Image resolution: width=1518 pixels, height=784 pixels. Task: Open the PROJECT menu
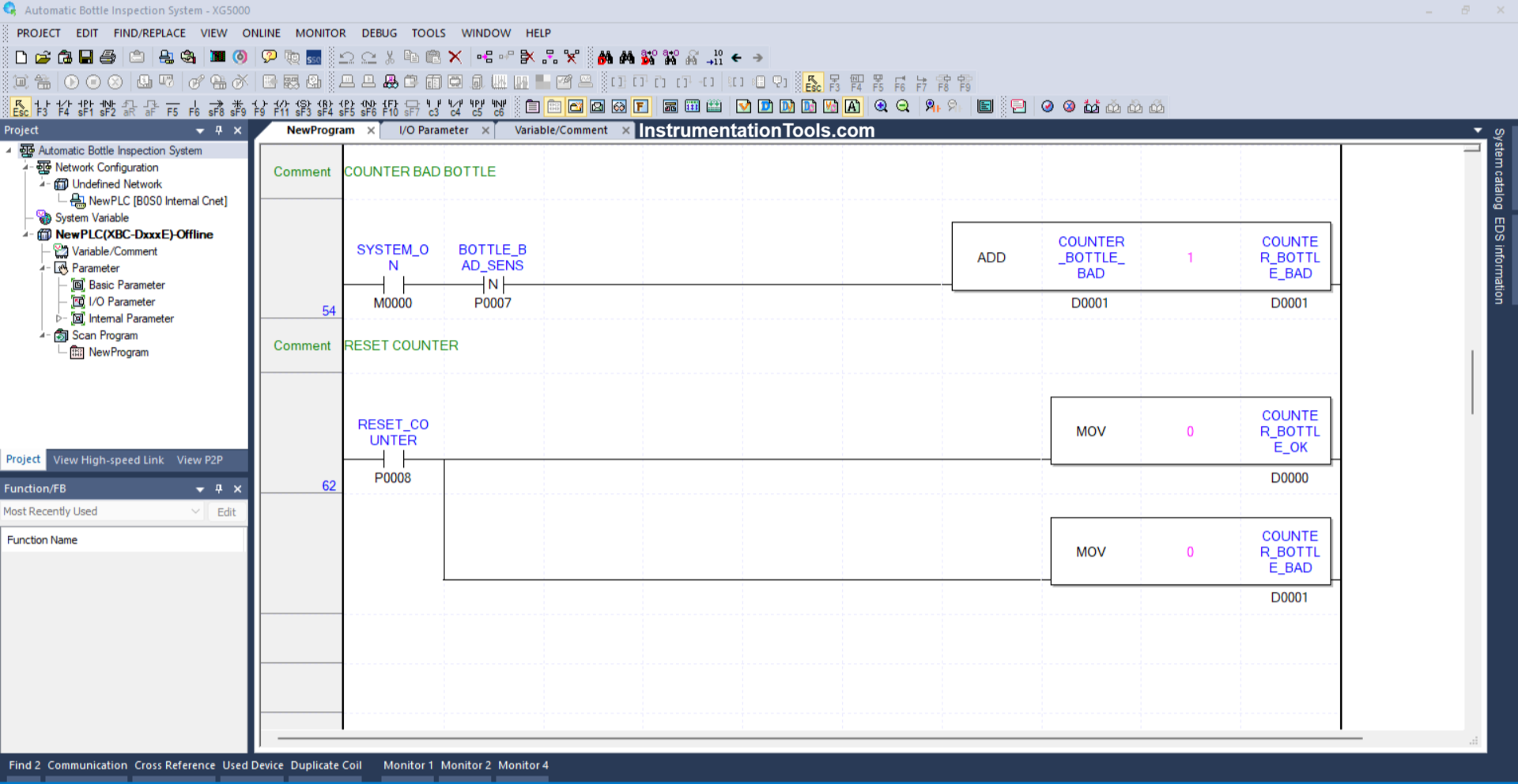39,33
